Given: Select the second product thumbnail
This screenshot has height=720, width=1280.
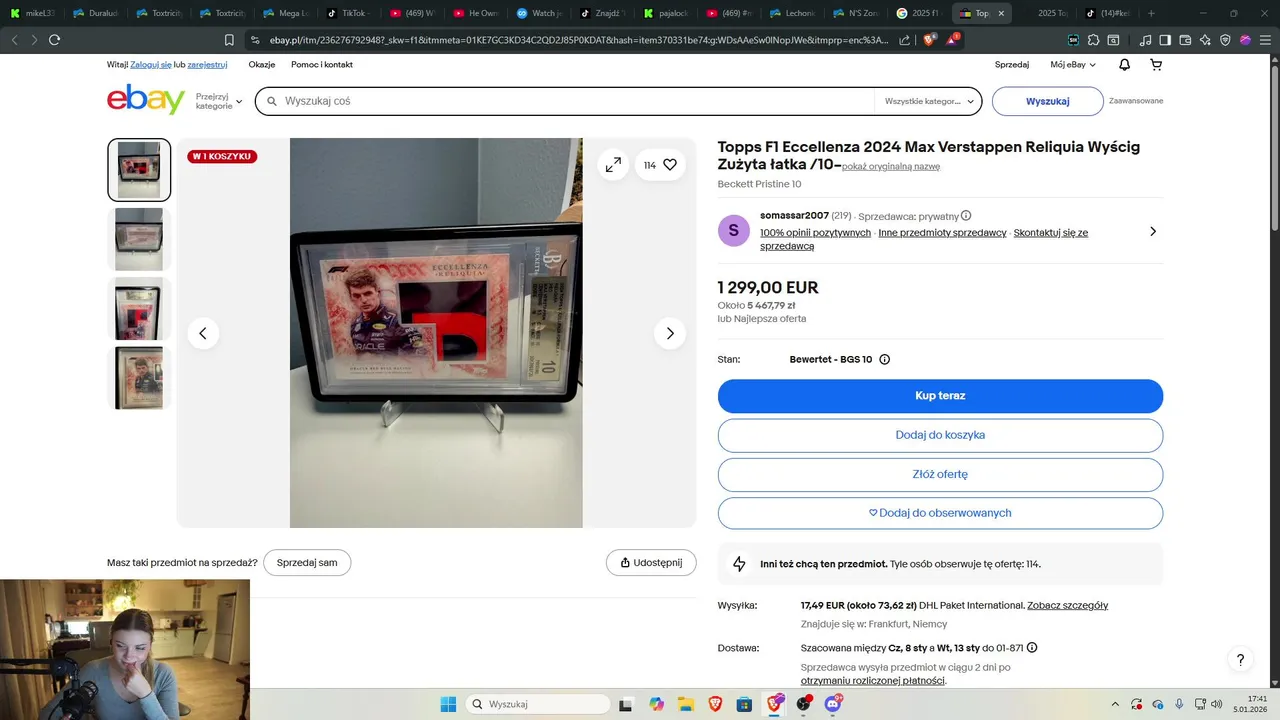Looking at the screenshot, I should click(139, 239).
